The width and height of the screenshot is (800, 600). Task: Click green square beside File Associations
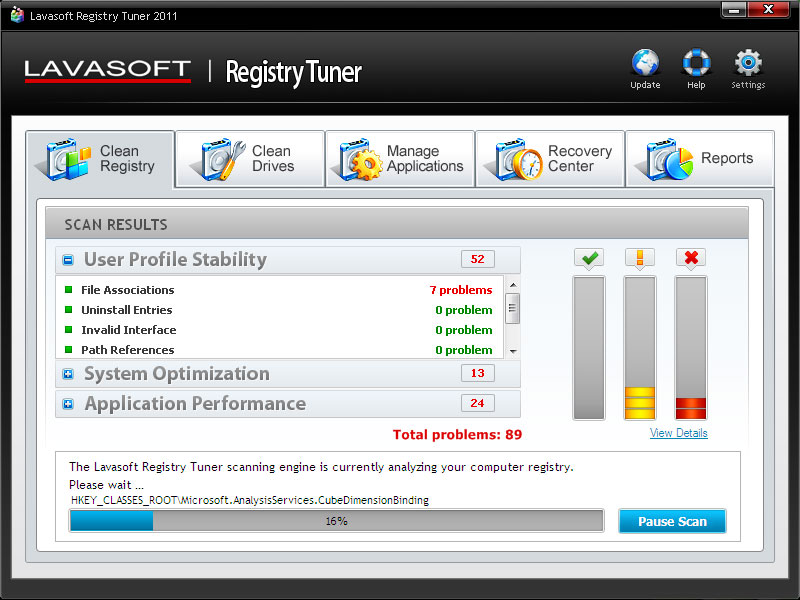[69, 290]
